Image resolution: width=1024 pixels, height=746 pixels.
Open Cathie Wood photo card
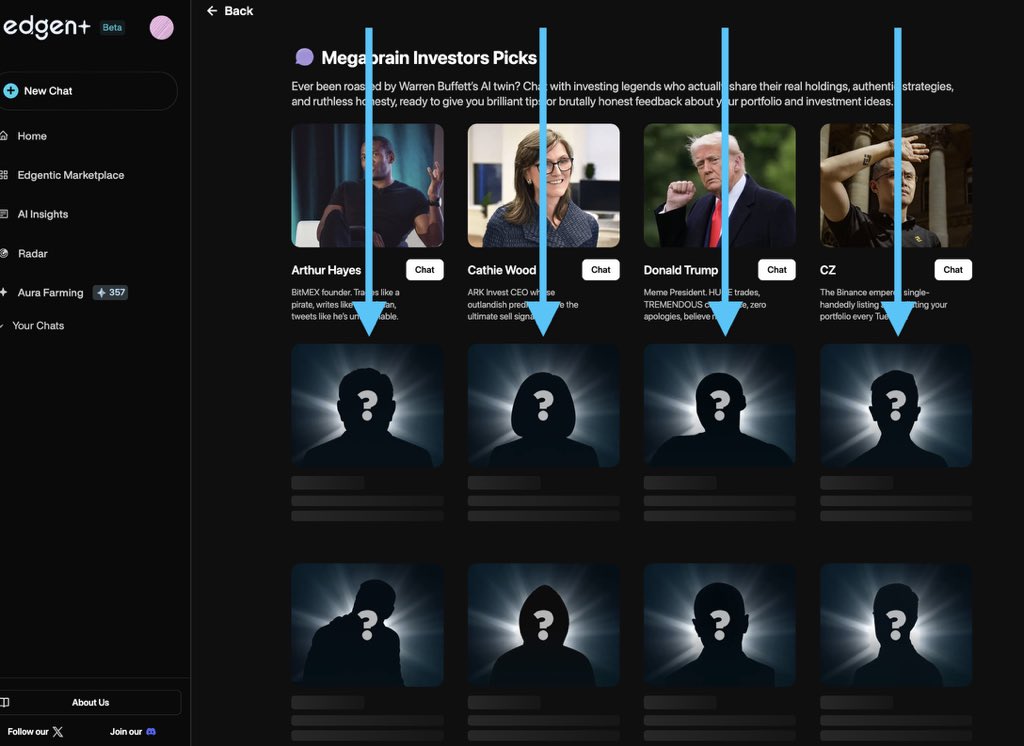pos(543,186)
